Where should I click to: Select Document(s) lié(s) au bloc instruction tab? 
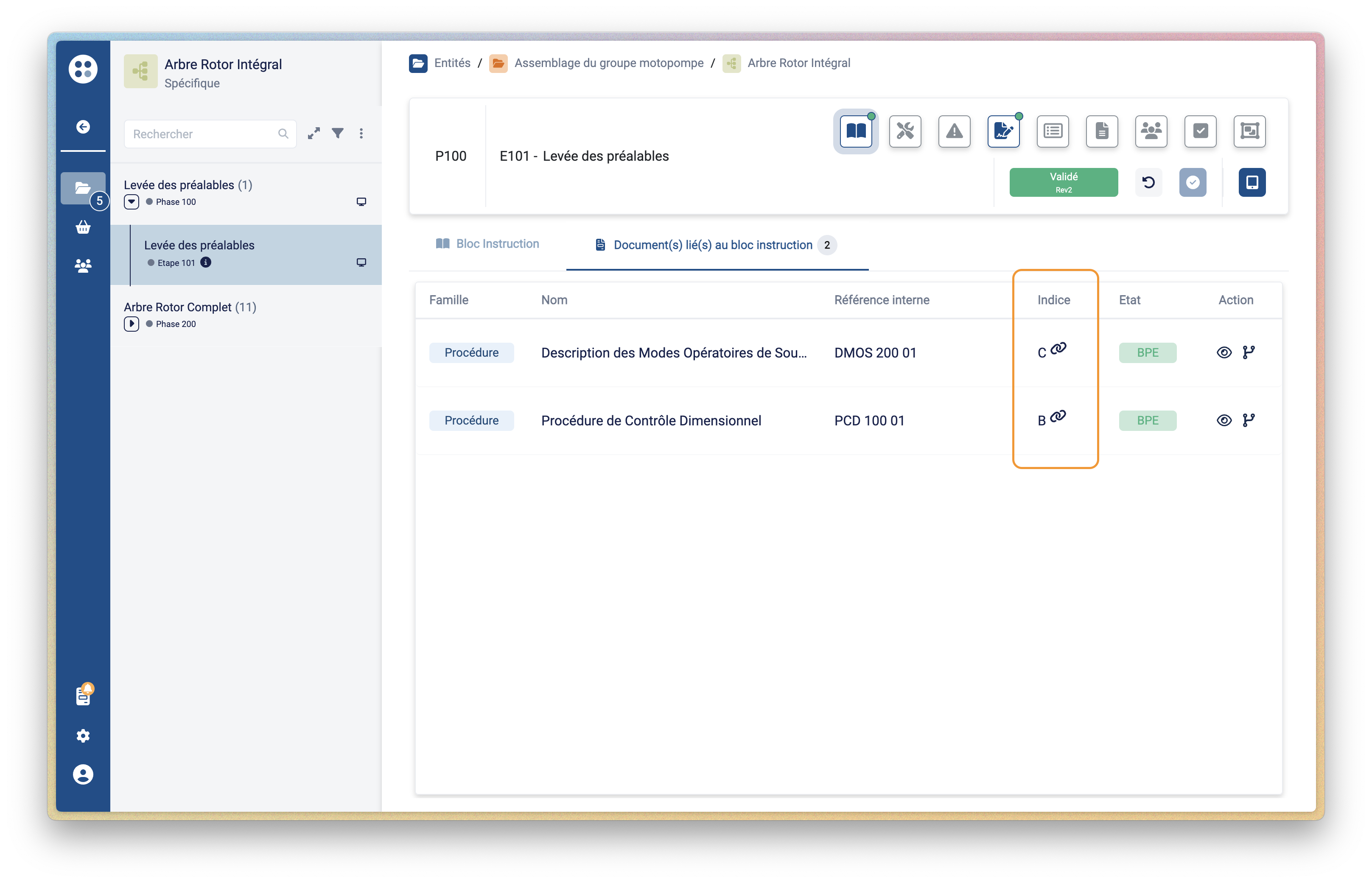712,245
